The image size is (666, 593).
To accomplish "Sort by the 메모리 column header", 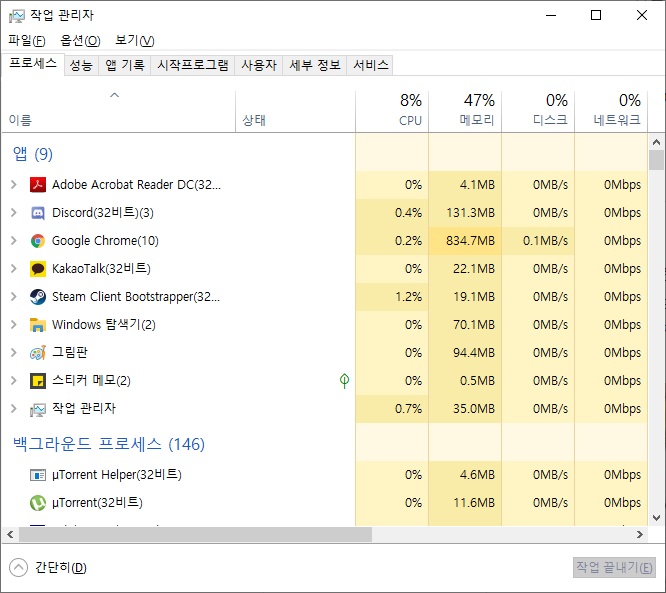I will (x=465, y=111).
